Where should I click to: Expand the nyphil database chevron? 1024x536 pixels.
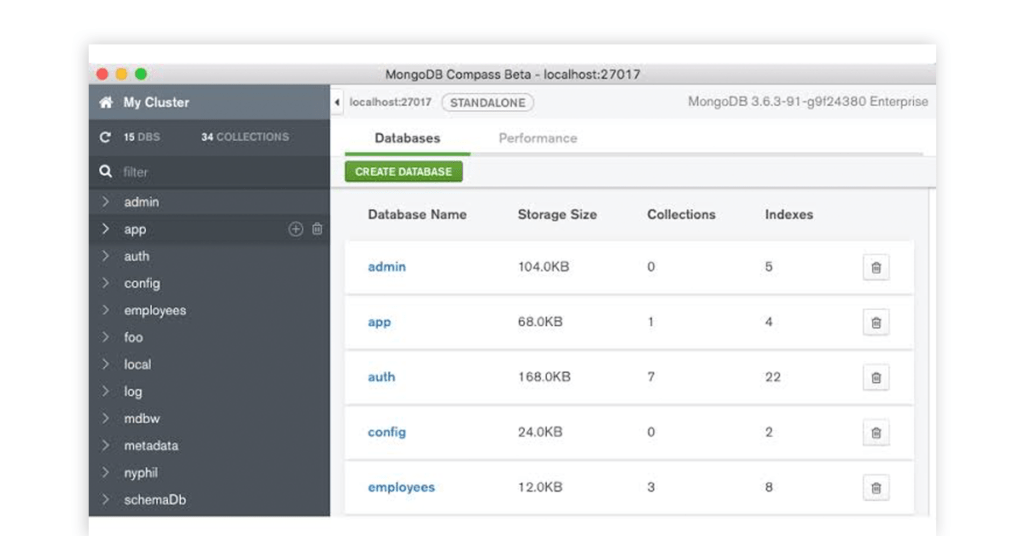[x=106, y=472]
